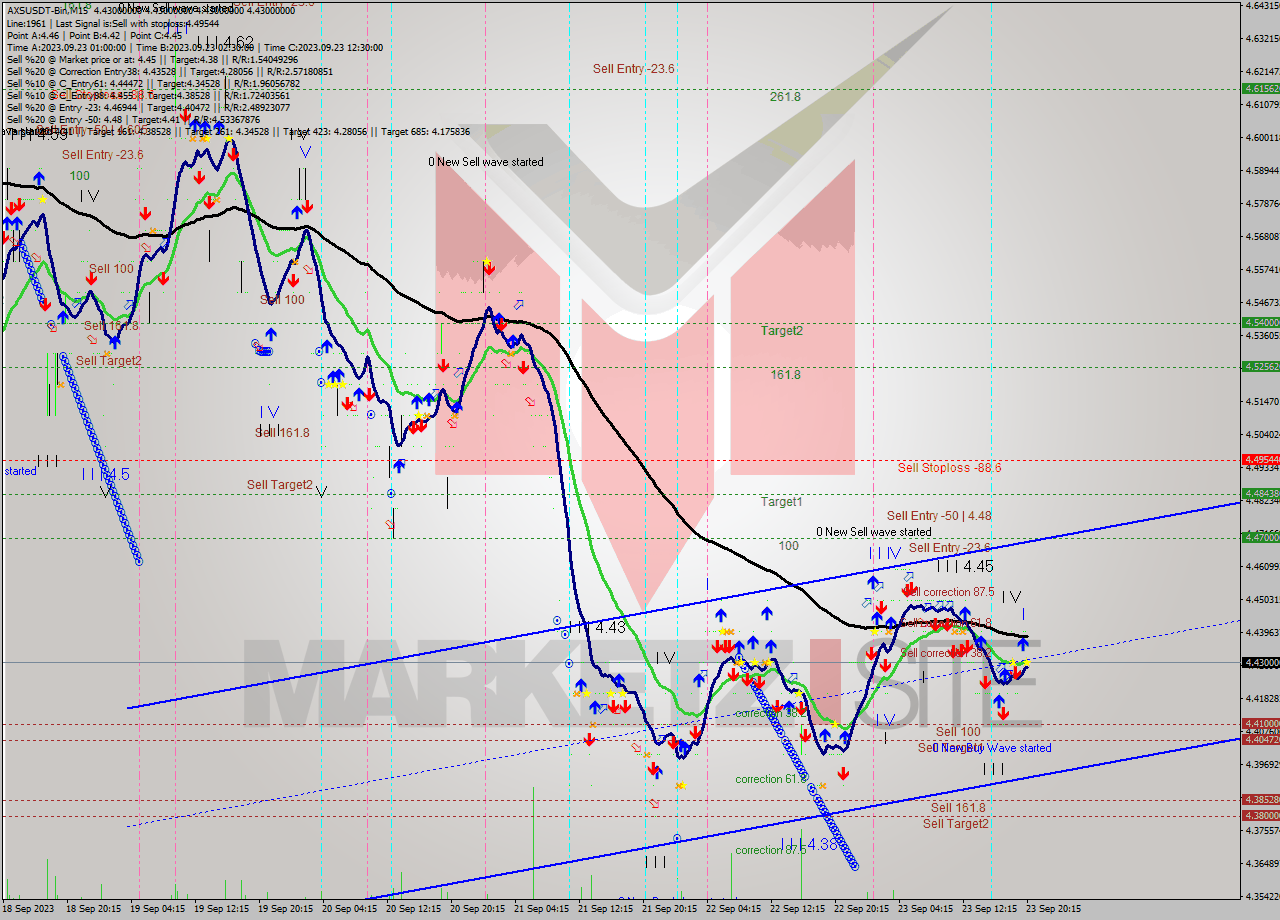Click the green 4.5400 price tag
The height and width of the screenshot is (920, 1280).
tap(1260, 322)
